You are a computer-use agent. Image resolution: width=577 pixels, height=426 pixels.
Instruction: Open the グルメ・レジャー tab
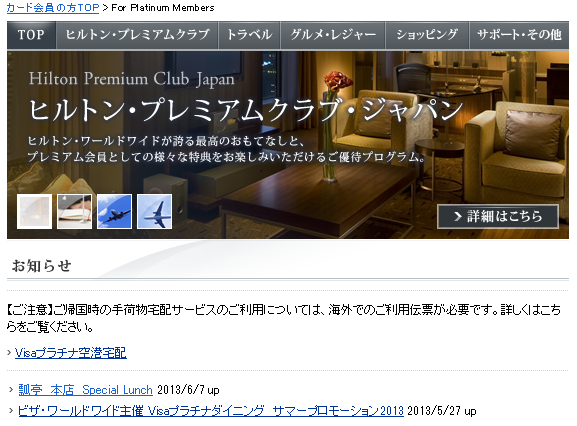click(333, 35)
